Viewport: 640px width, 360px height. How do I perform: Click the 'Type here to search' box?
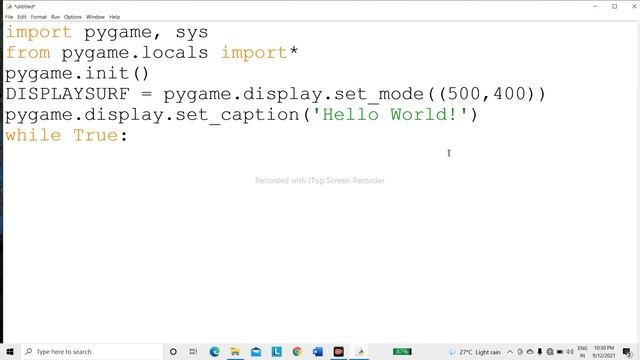click(x=92, y=351)
